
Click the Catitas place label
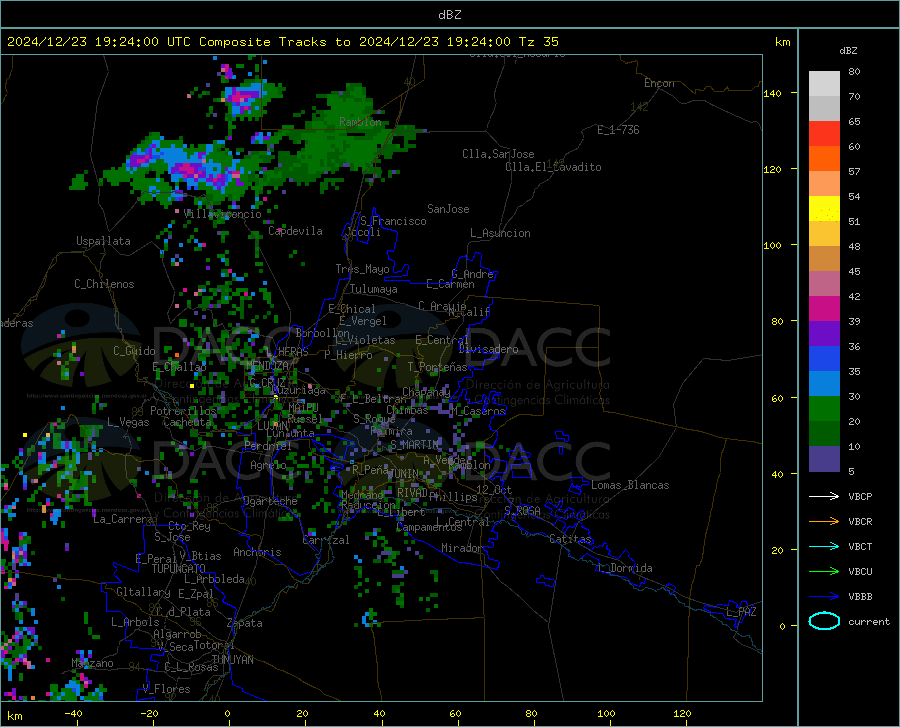point(570,539)
